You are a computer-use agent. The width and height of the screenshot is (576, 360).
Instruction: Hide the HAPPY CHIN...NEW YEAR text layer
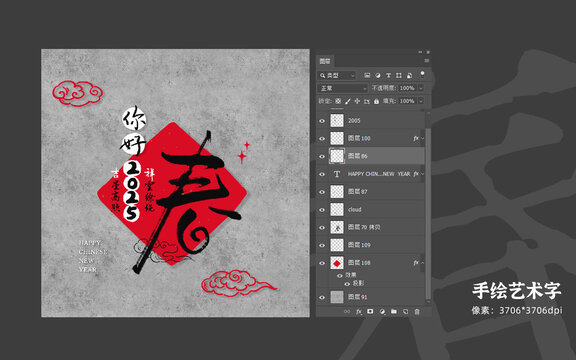(x=322, y=174)
